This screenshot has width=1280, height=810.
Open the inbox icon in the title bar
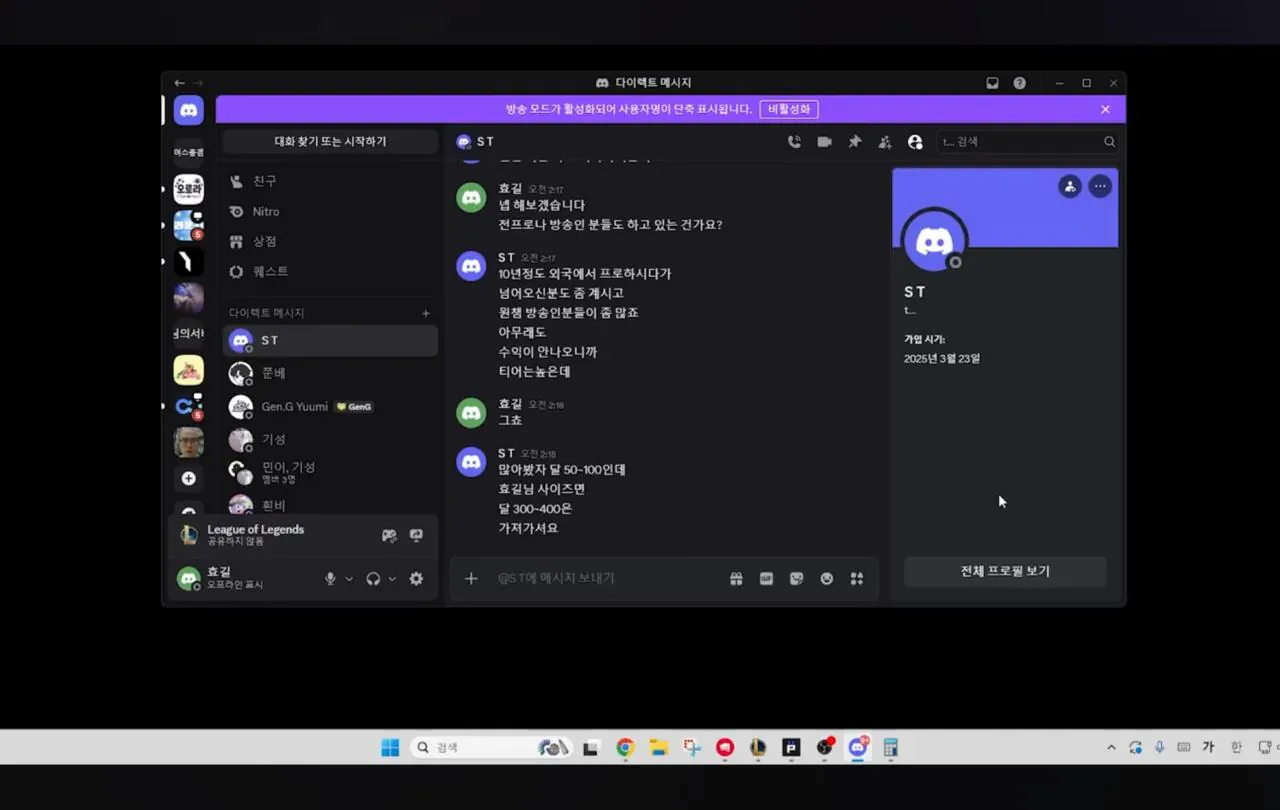point(992,83)
